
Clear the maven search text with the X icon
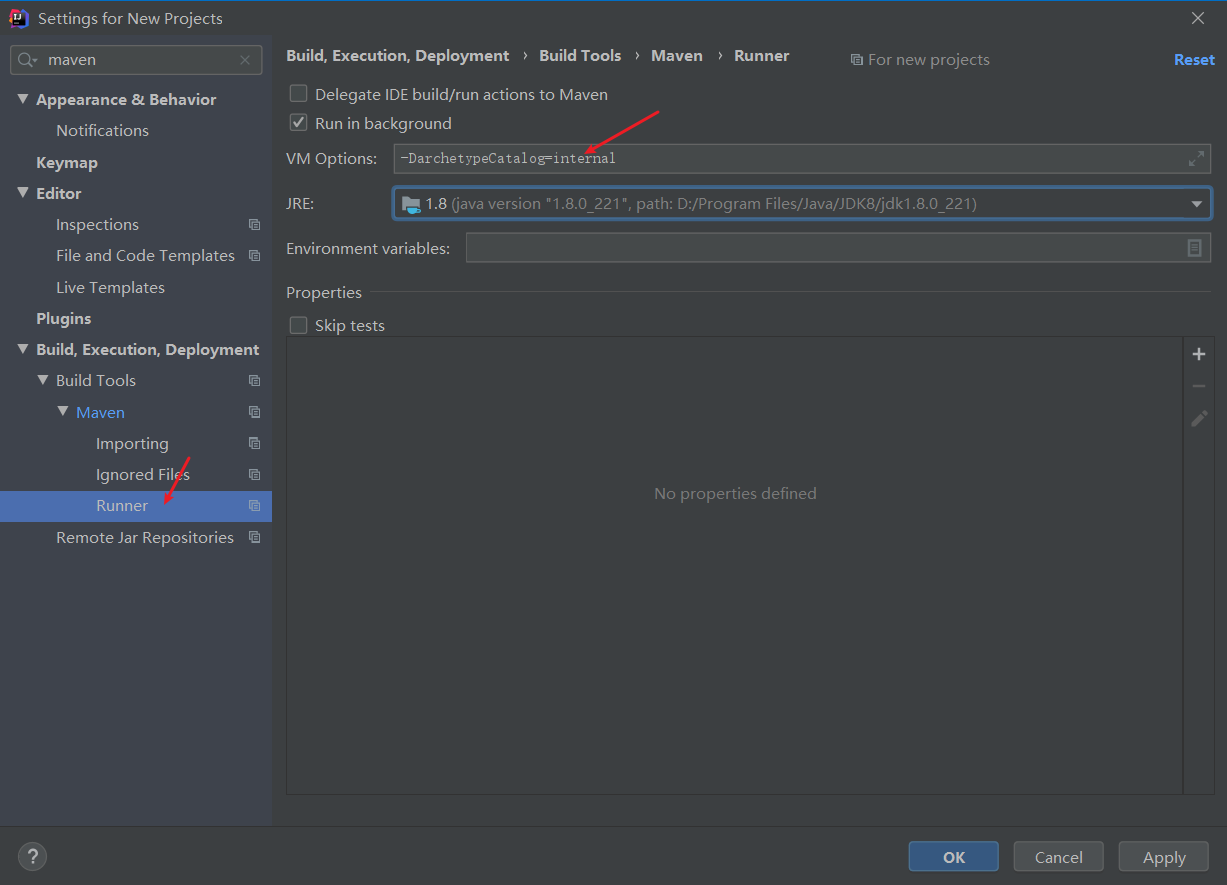(245, 60)
